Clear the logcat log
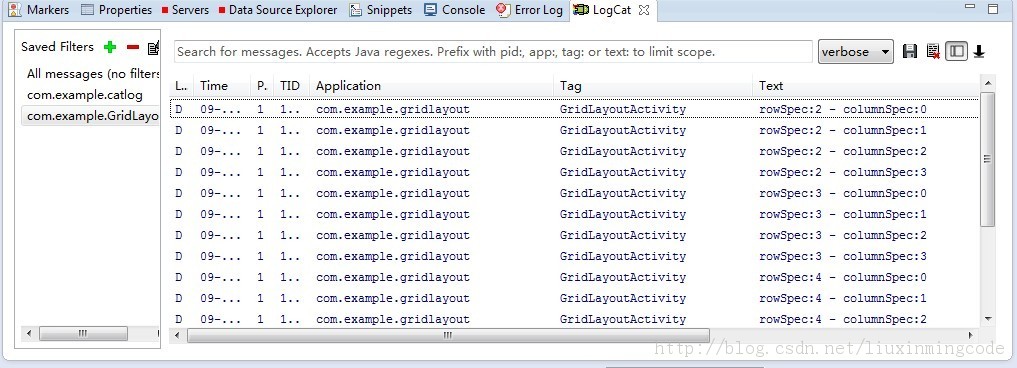 [x=933, y=51]
